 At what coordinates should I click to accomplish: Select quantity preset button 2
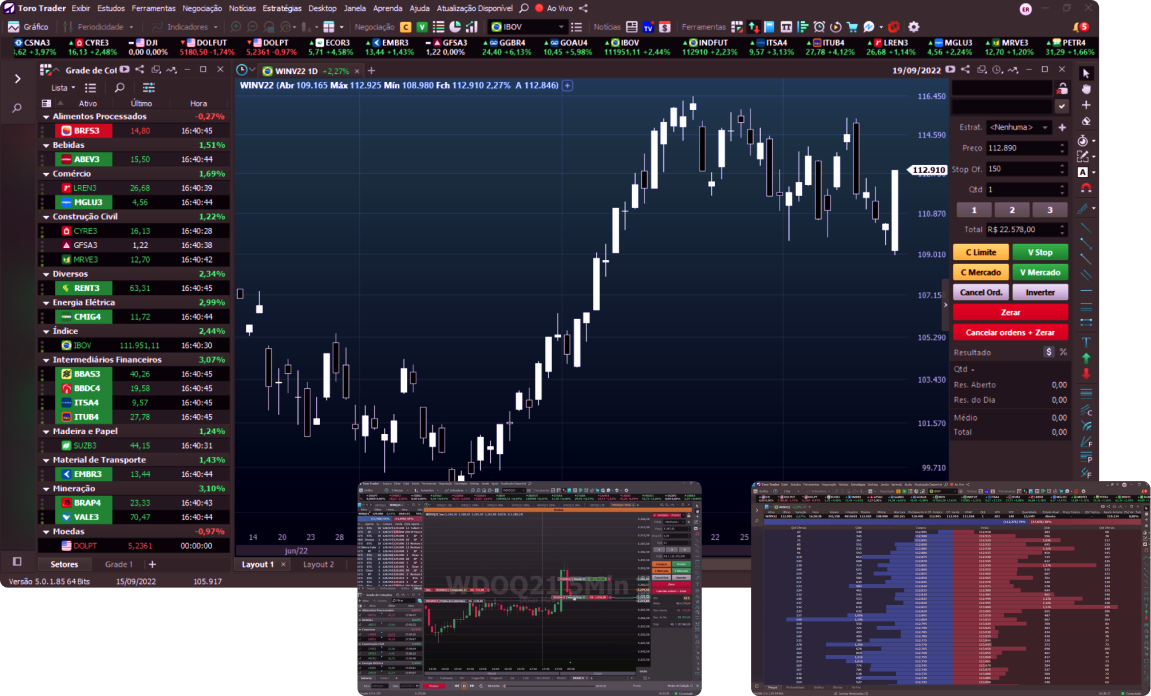click(1012, 210)
